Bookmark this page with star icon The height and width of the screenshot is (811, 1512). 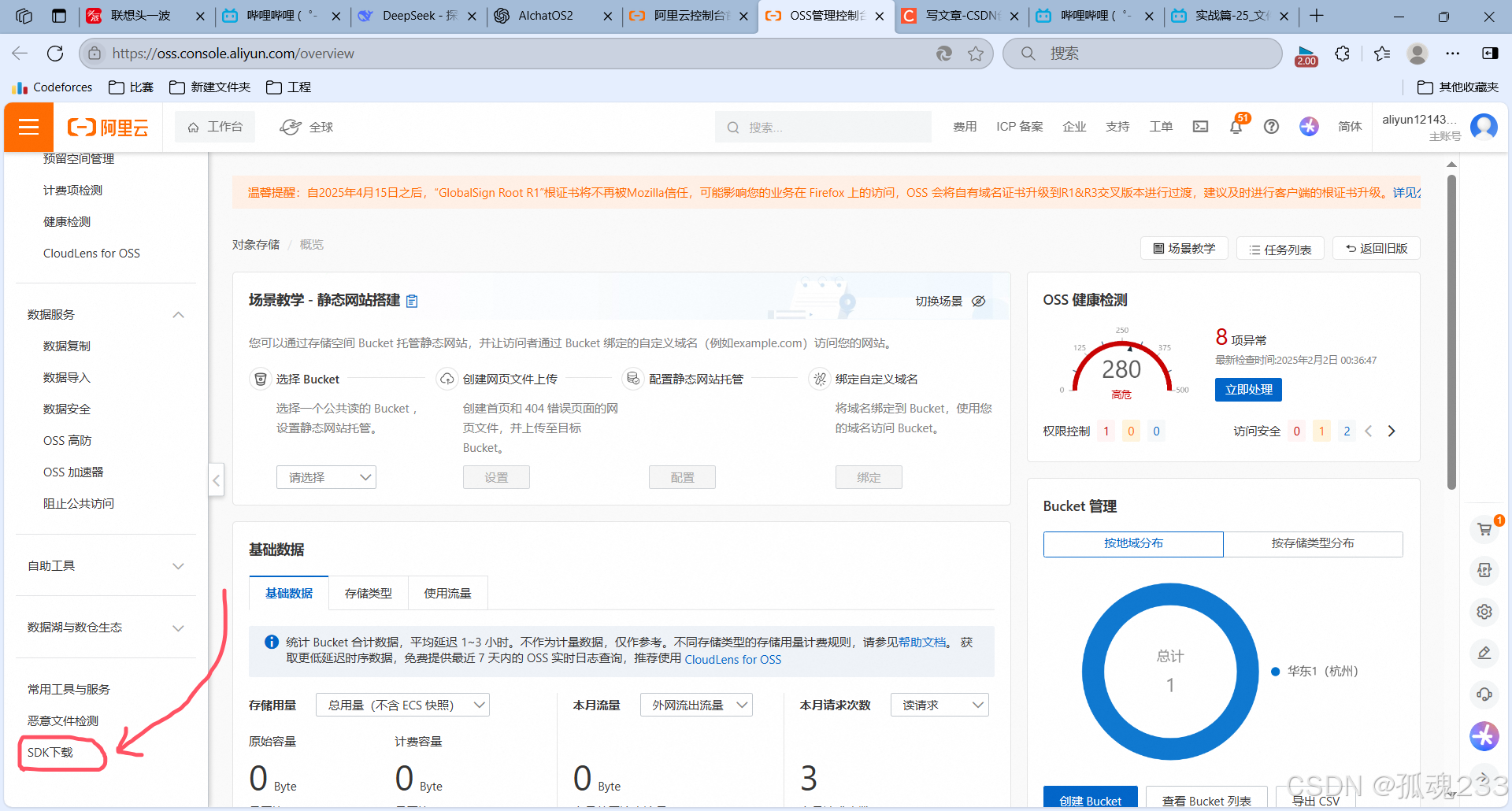tap(976, 54)
